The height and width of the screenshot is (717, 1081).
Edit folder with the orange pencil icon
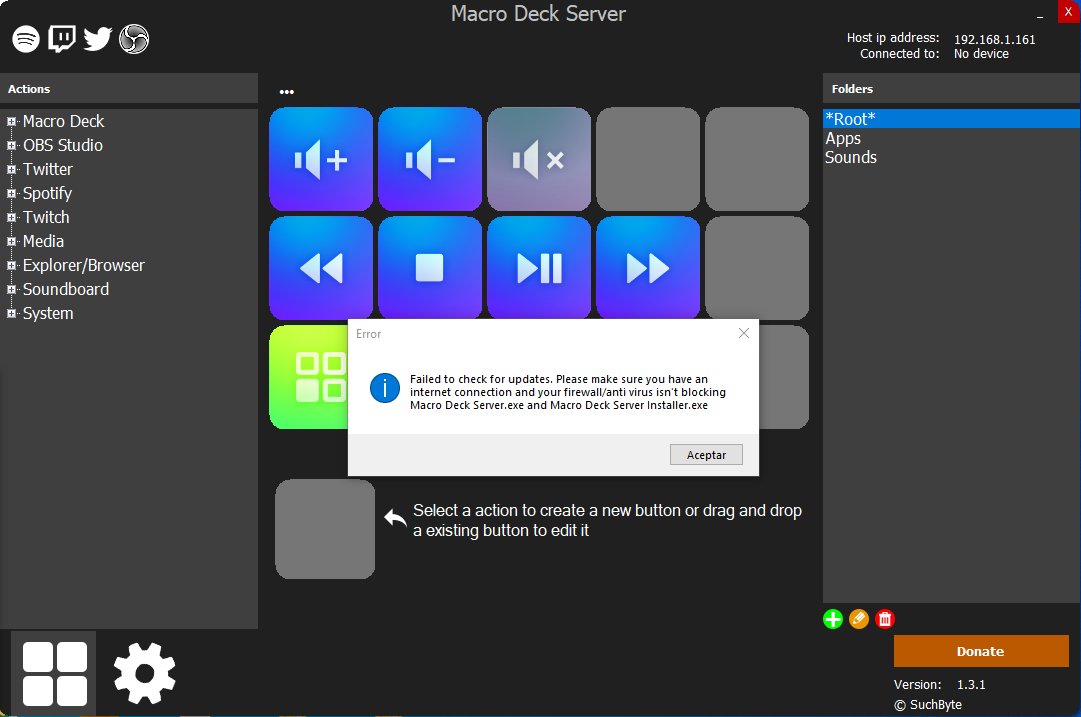(x=859, y=619)
